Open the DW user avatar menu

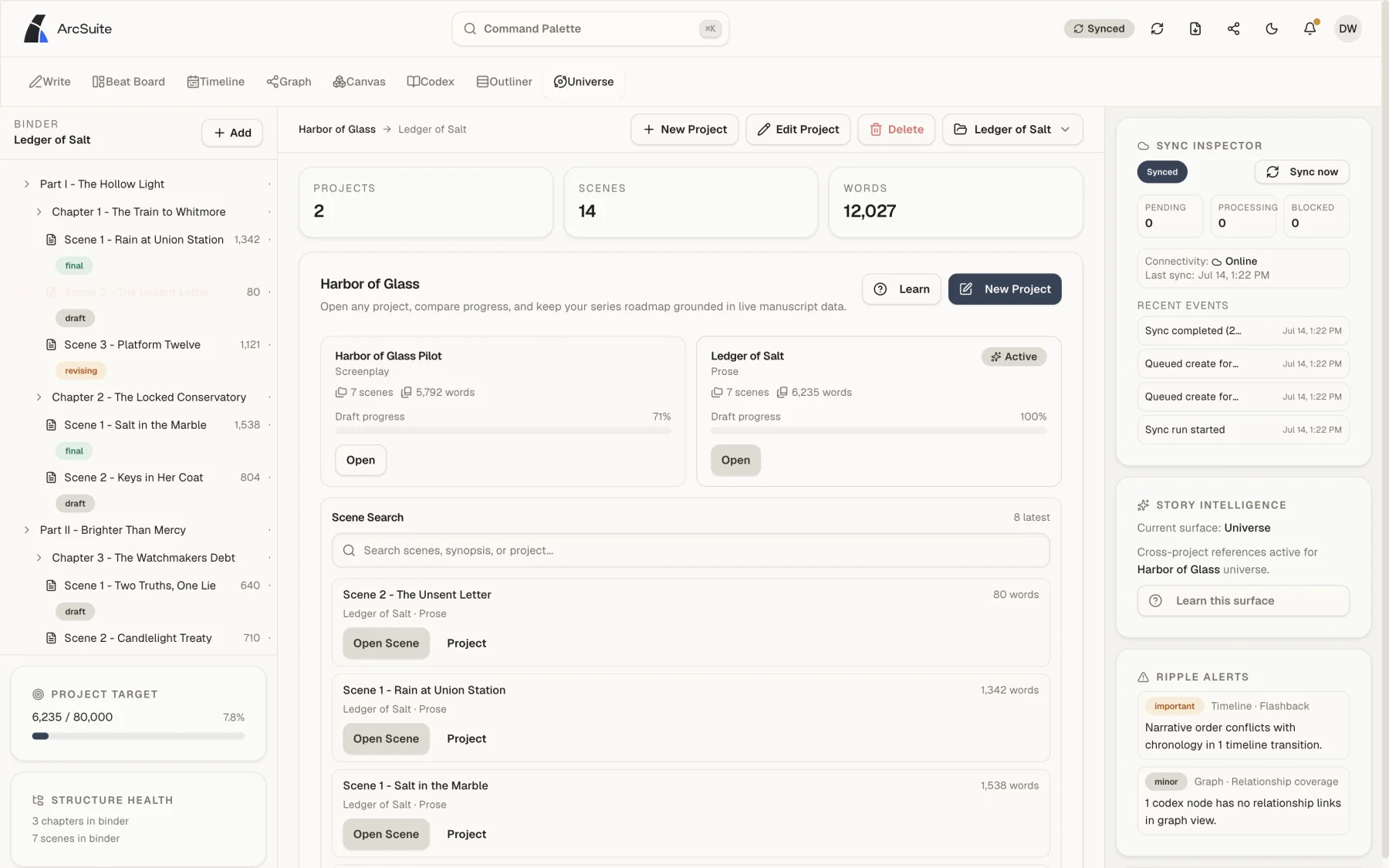click(1347, 29)
